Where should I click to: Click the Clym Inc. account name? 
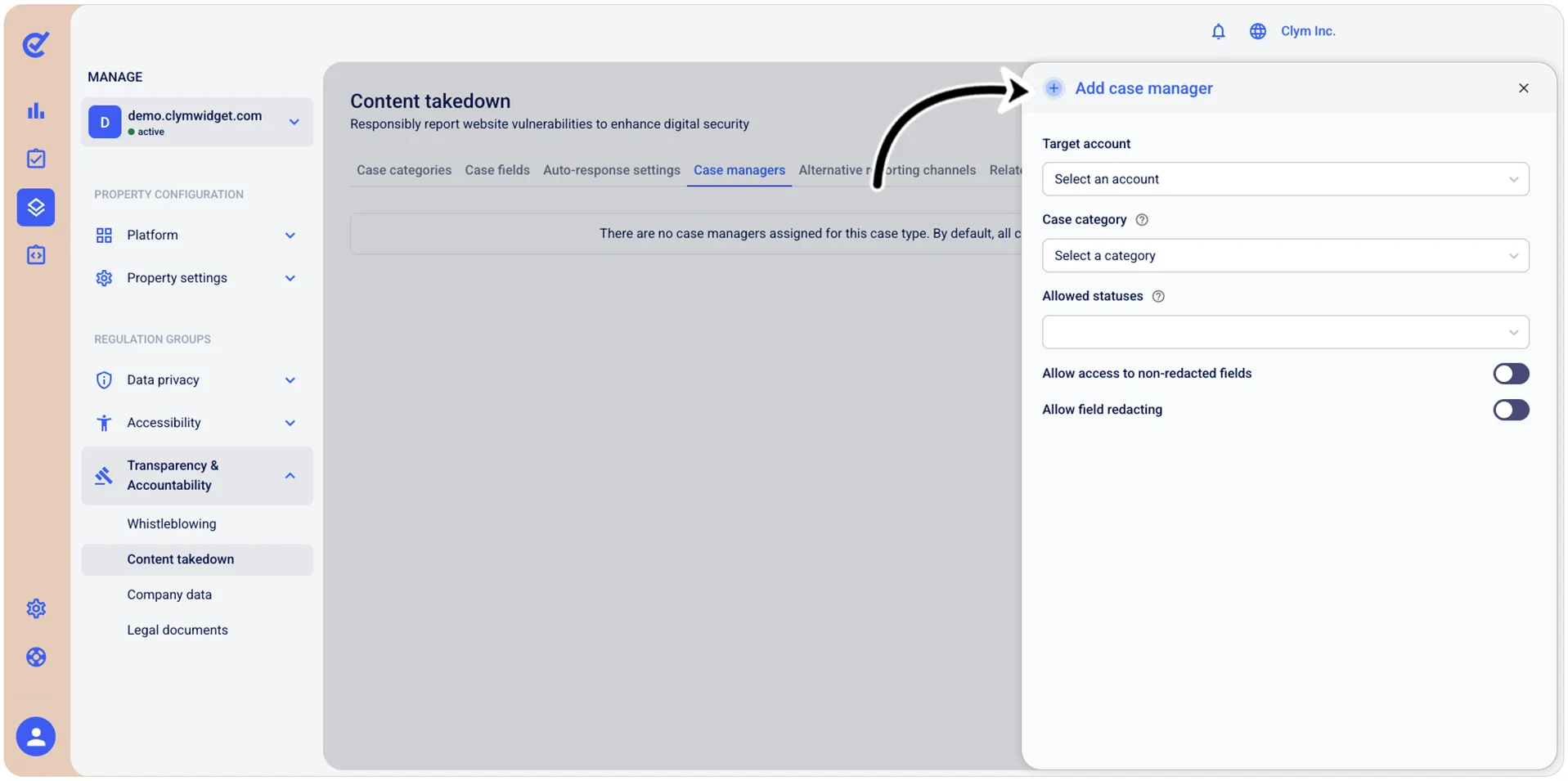pyautogui.click(x=1307, y=31)
